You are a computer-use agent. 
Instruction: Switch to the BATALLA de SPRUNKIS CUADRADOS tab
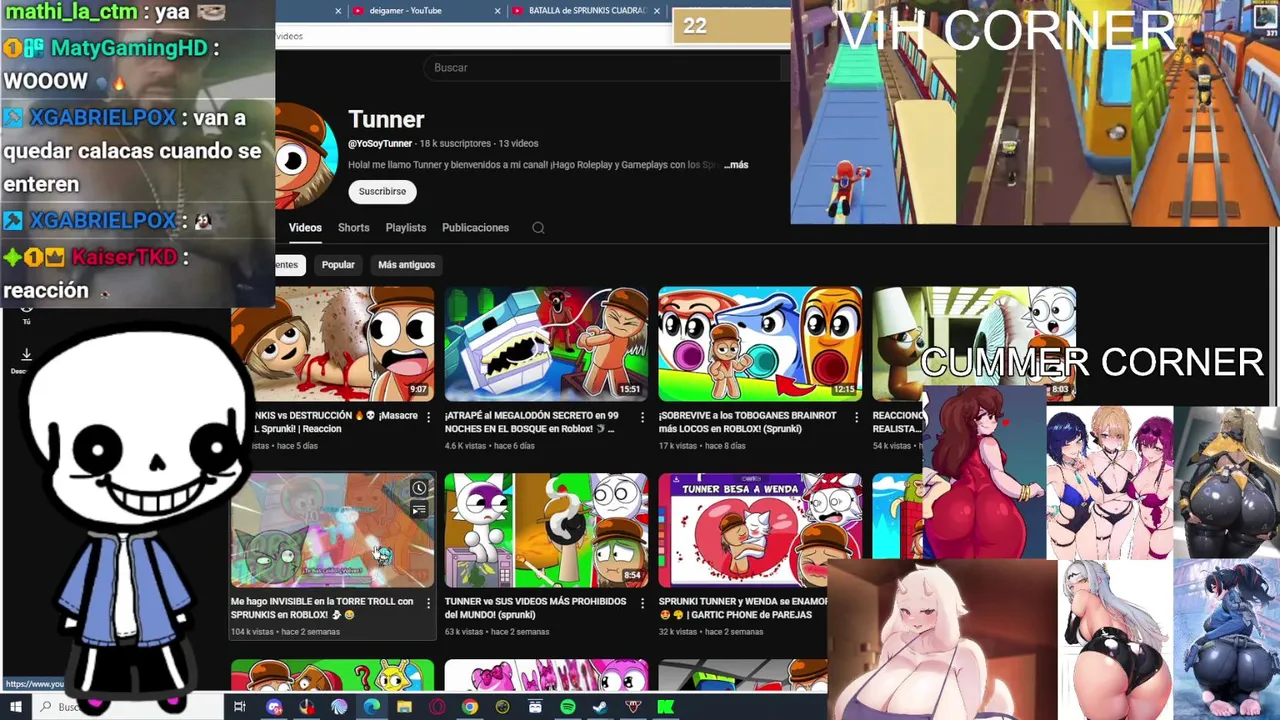coord(586,11)
